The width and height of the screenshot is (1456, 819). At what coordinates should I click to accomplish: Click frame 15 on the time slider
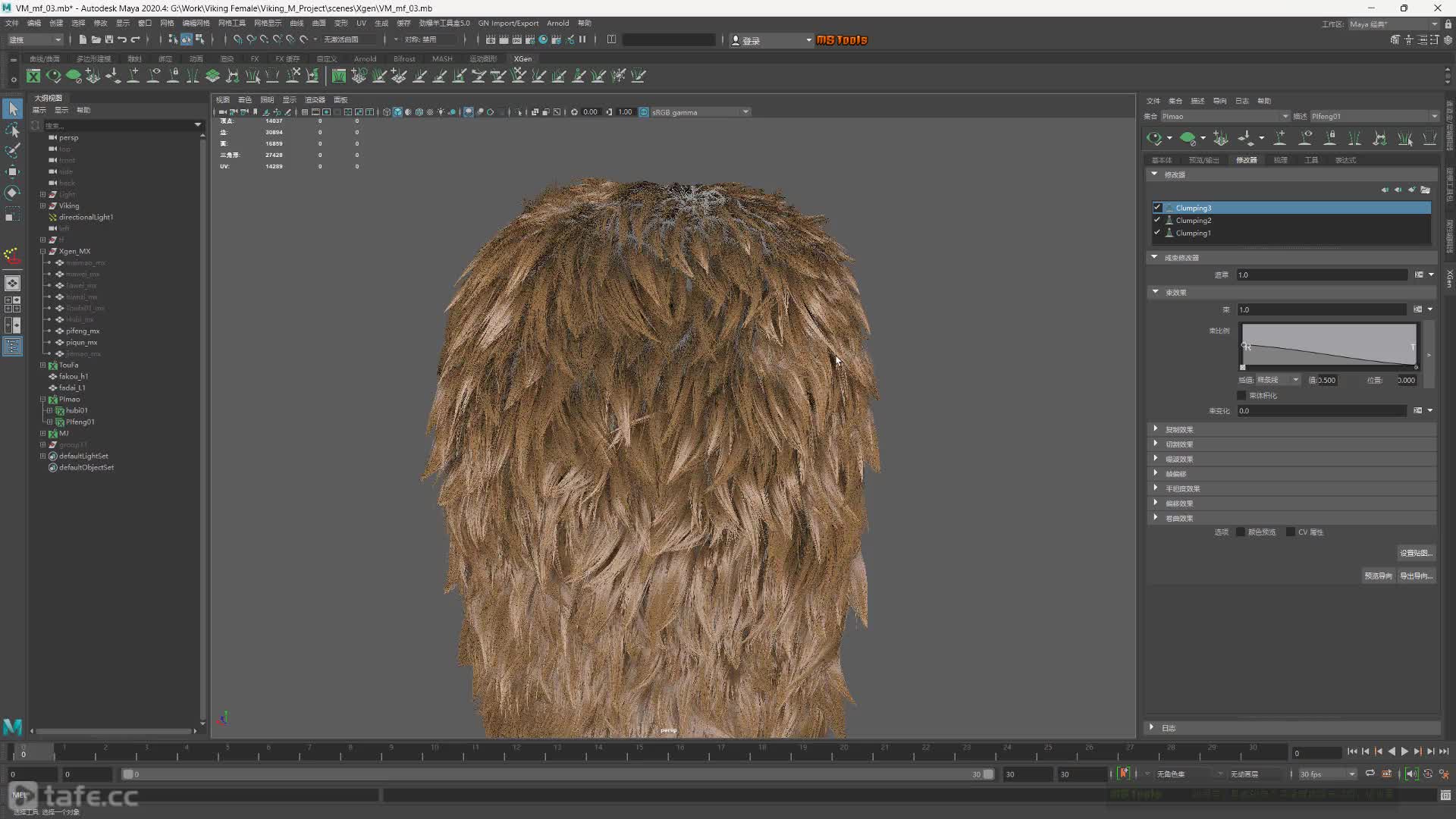(x=639, y=752)
